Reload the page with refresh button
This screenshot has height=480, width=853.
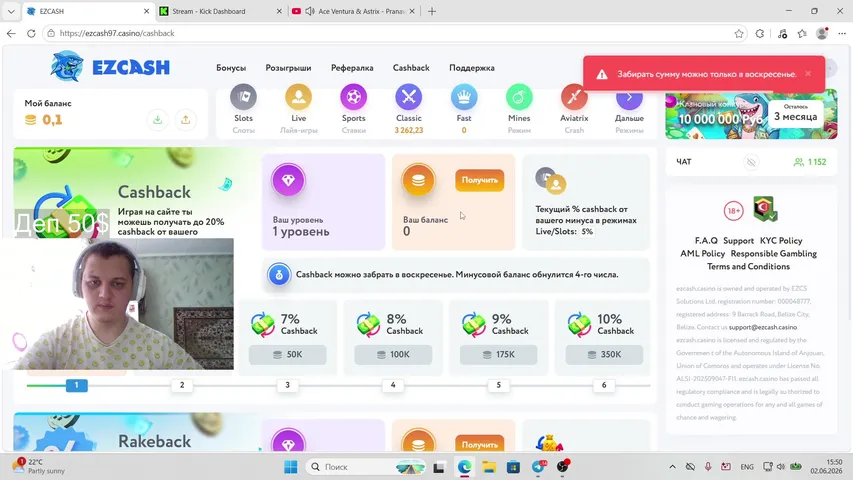(31, 34)
